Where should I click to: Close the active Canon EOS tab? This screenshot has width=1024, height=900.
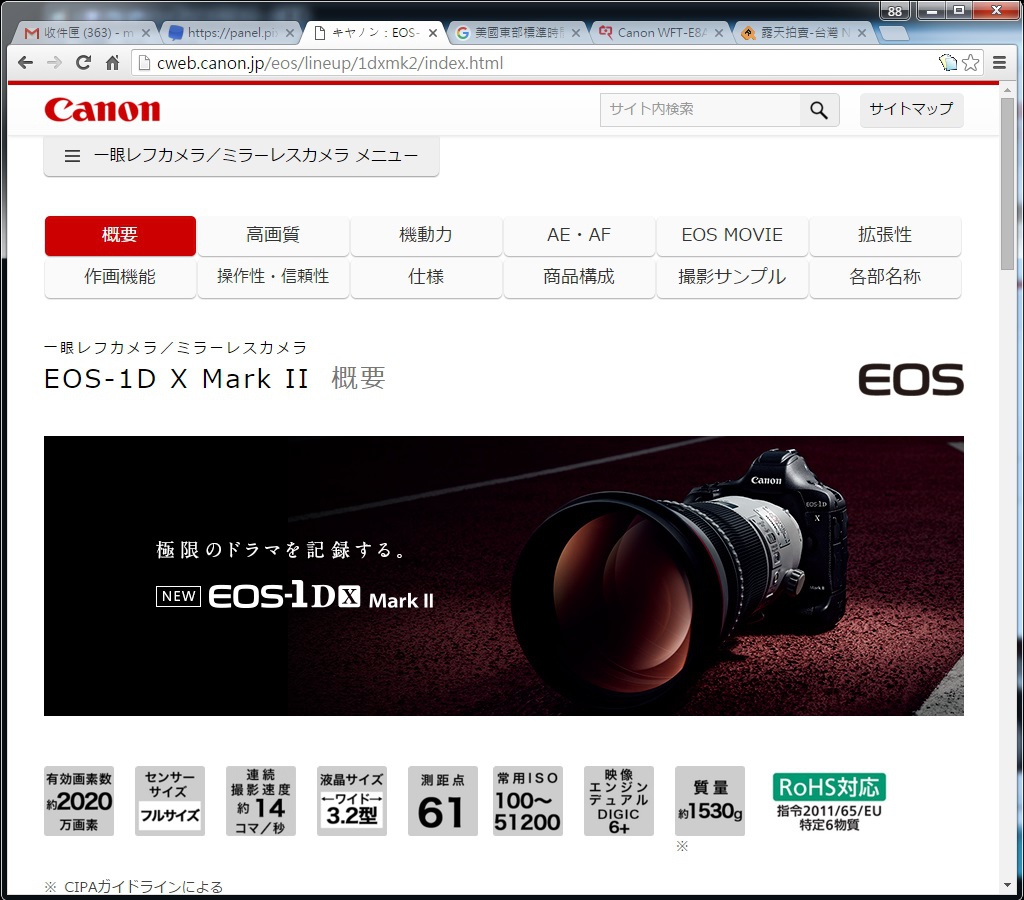click(x=432, y=33)
